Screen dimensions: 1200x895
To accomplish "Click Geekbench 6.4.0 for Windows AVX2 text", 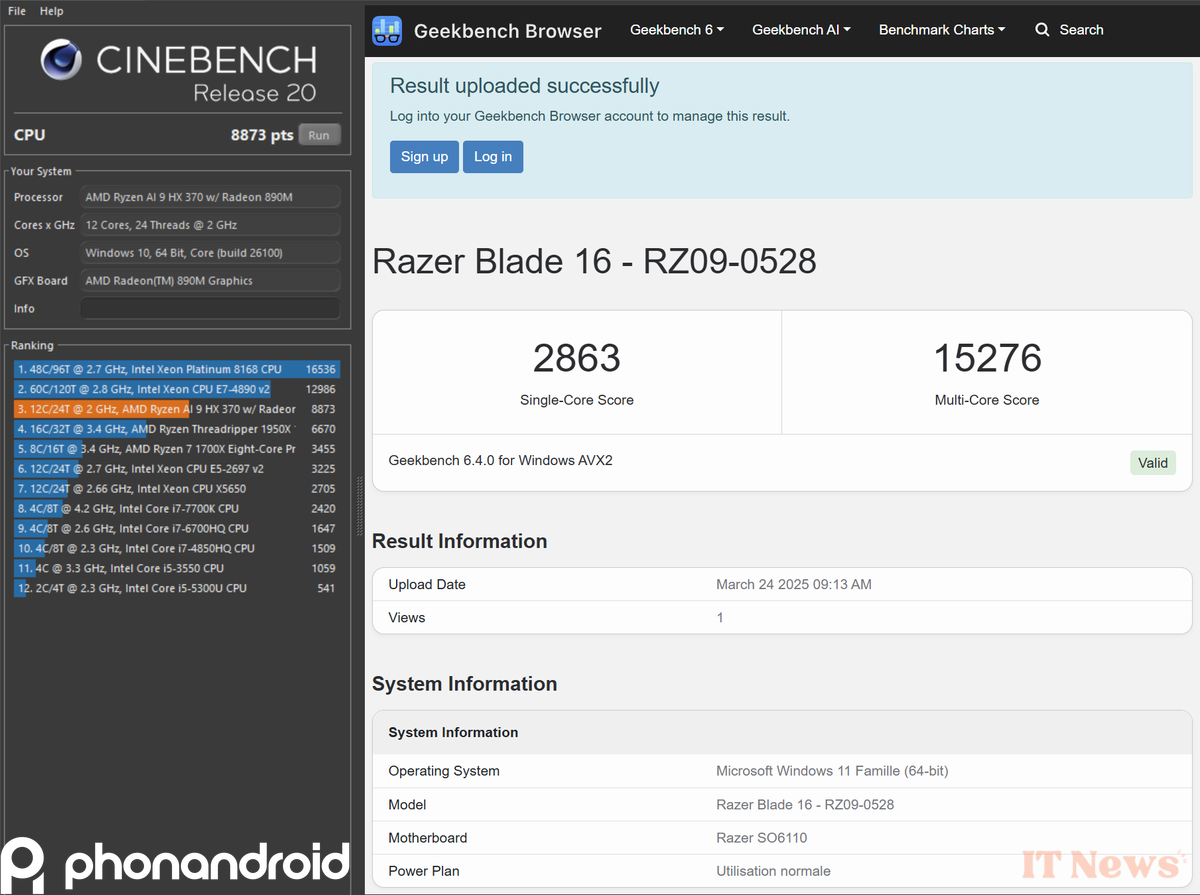I will (x=500, y=461).
